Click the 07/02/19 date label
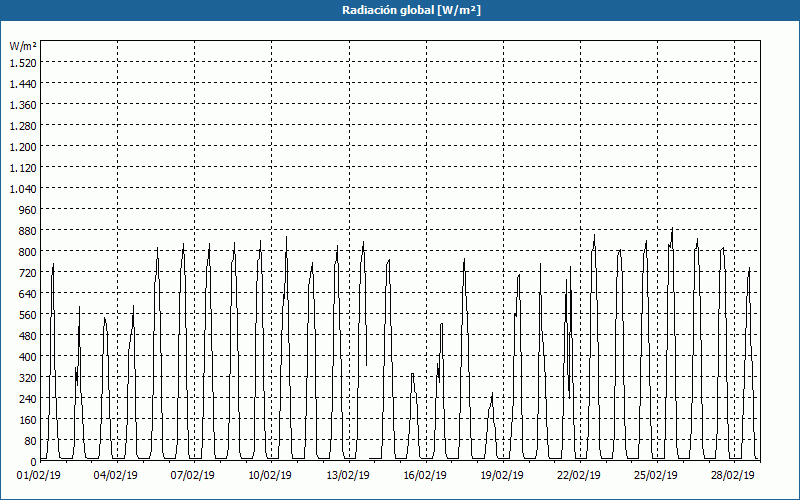 point(194,475)
